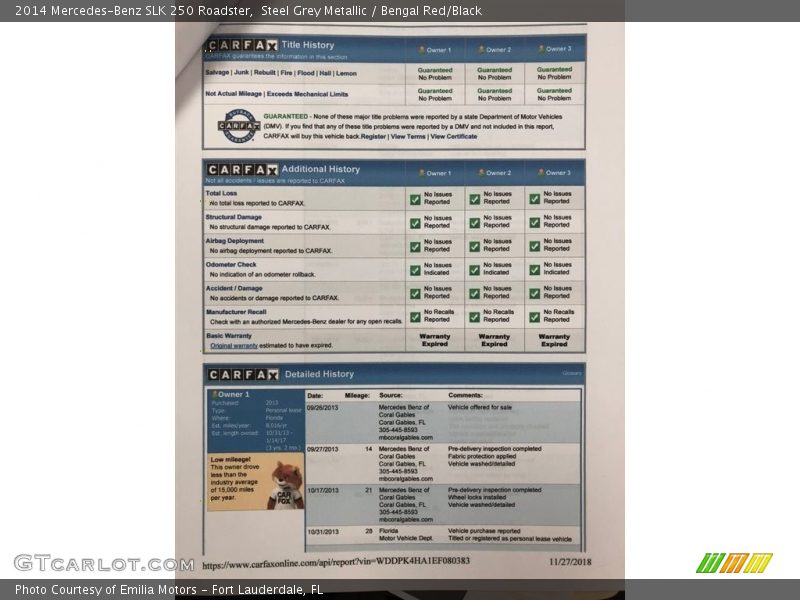Click Total Loss checkmark for Owner 3
This screenshot has width=800, height=600.
[534, 199]
